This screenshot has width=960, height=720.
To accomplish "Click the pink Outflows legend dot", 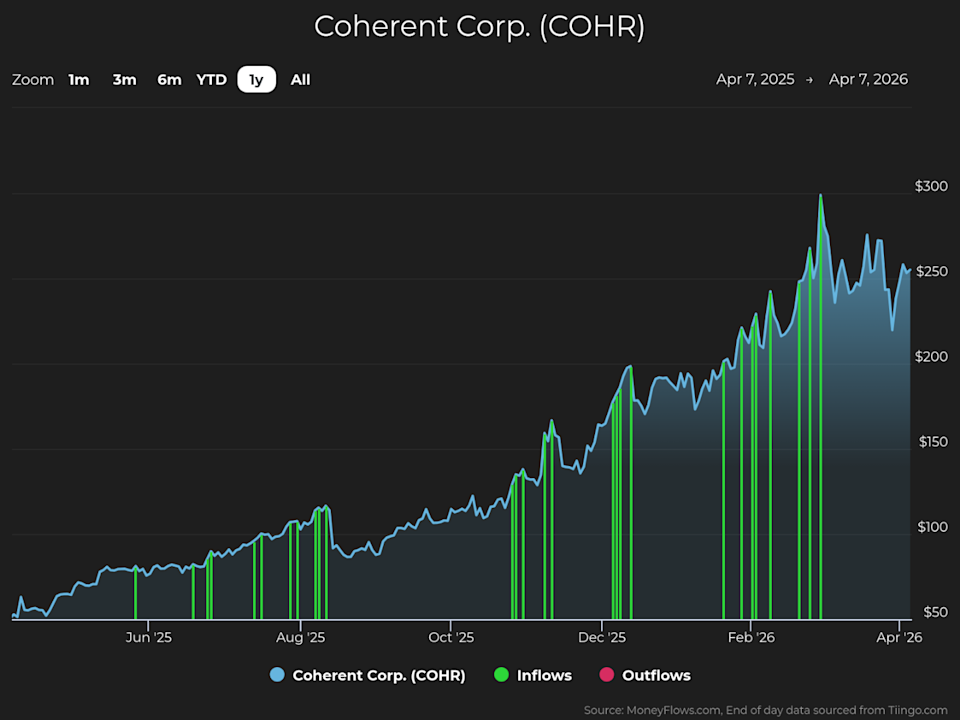I will coord(606,675).
